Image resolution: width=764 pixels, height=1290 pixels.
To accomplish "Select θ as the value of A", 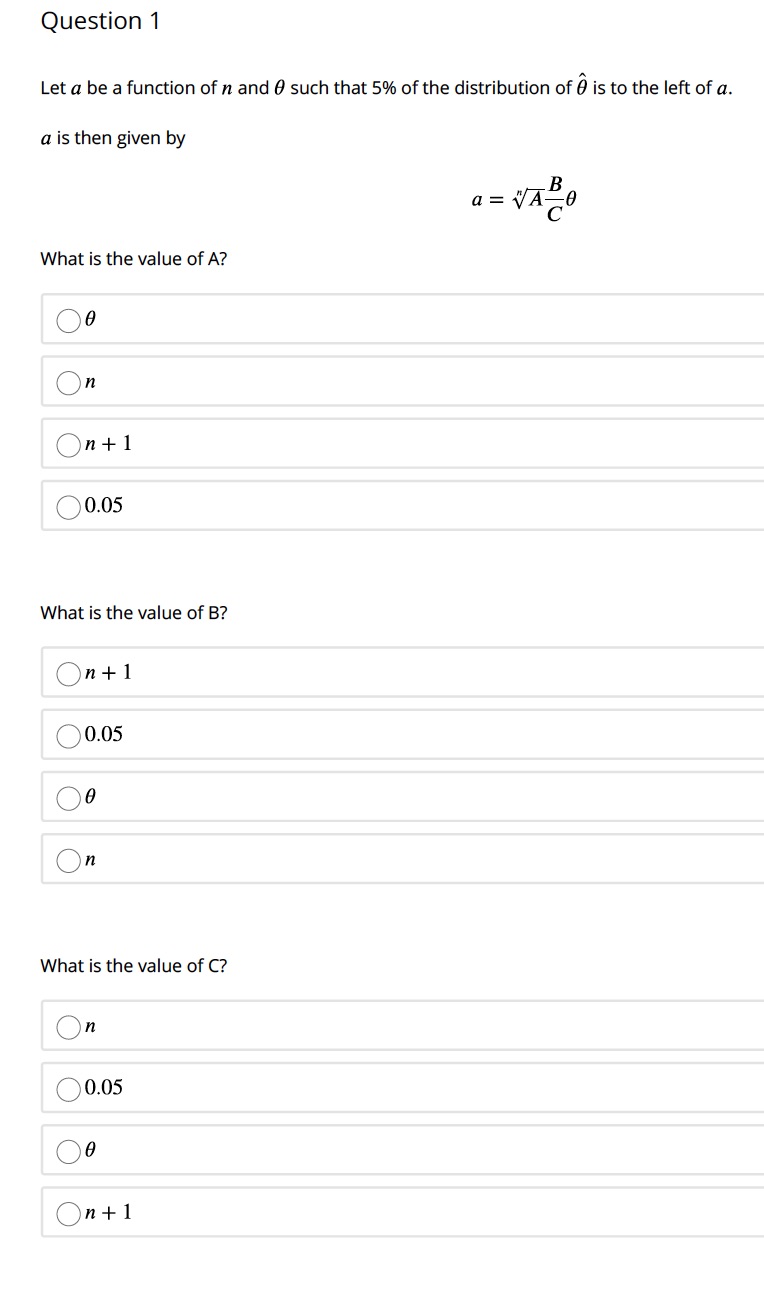I will click(68, 320).
